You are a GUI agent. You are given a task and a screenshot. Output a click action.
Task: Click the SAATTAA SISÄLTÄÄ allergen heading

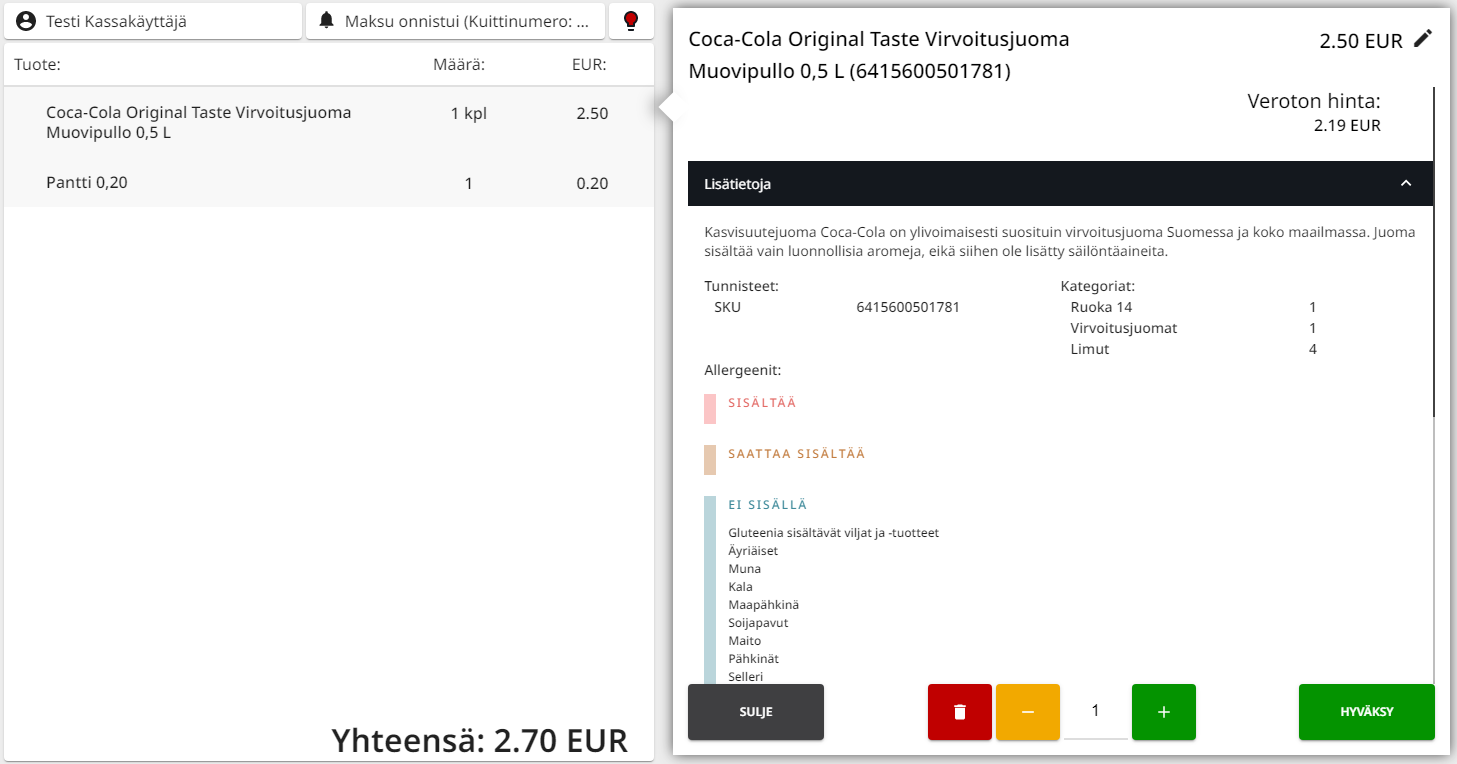pyautogui.click(x=796, y=454)
